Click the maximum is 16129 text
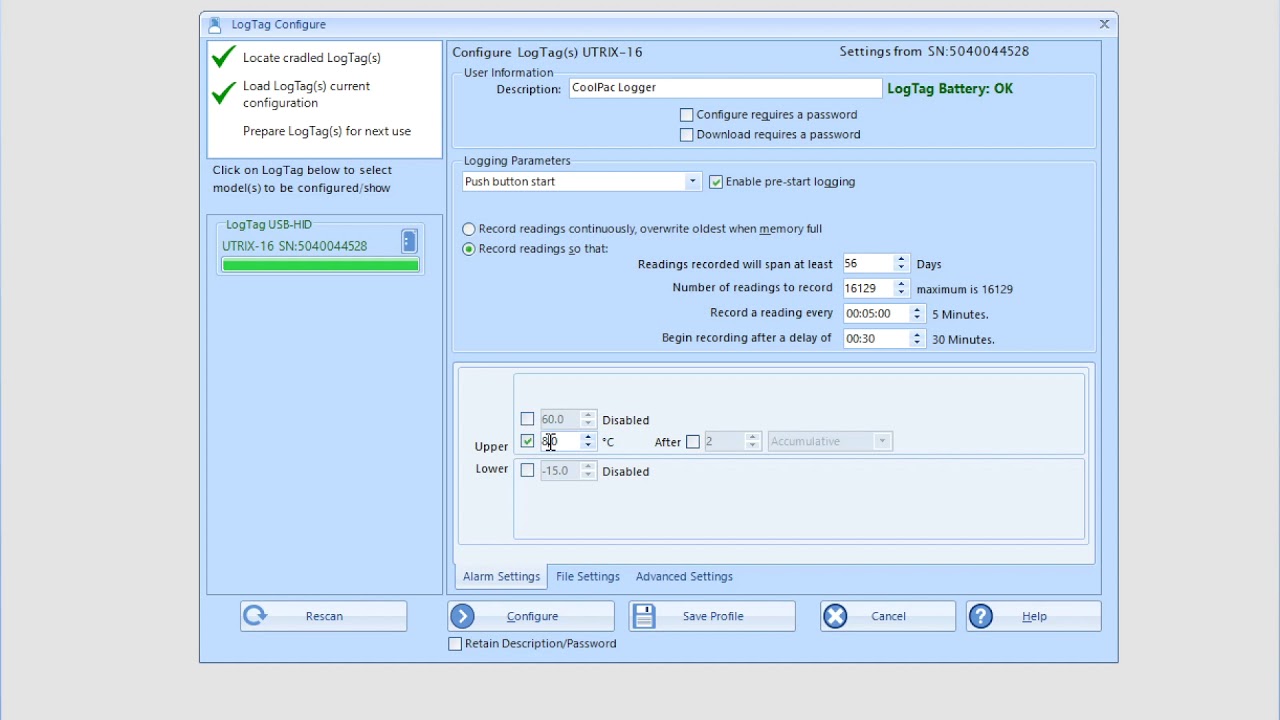 click(x=965, y=289)
